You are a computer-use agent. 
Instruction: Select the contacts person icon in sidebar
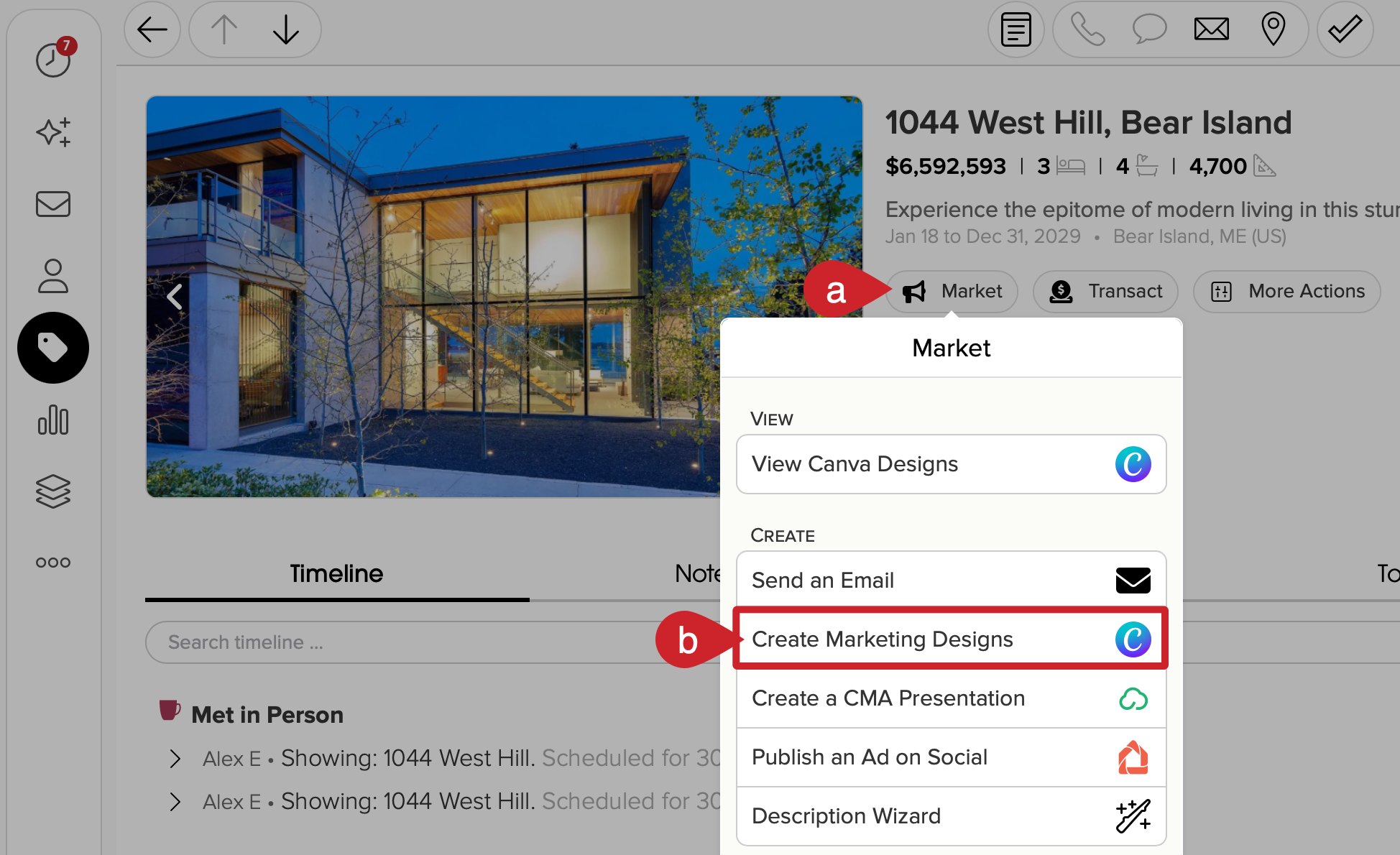click(52, 276)
